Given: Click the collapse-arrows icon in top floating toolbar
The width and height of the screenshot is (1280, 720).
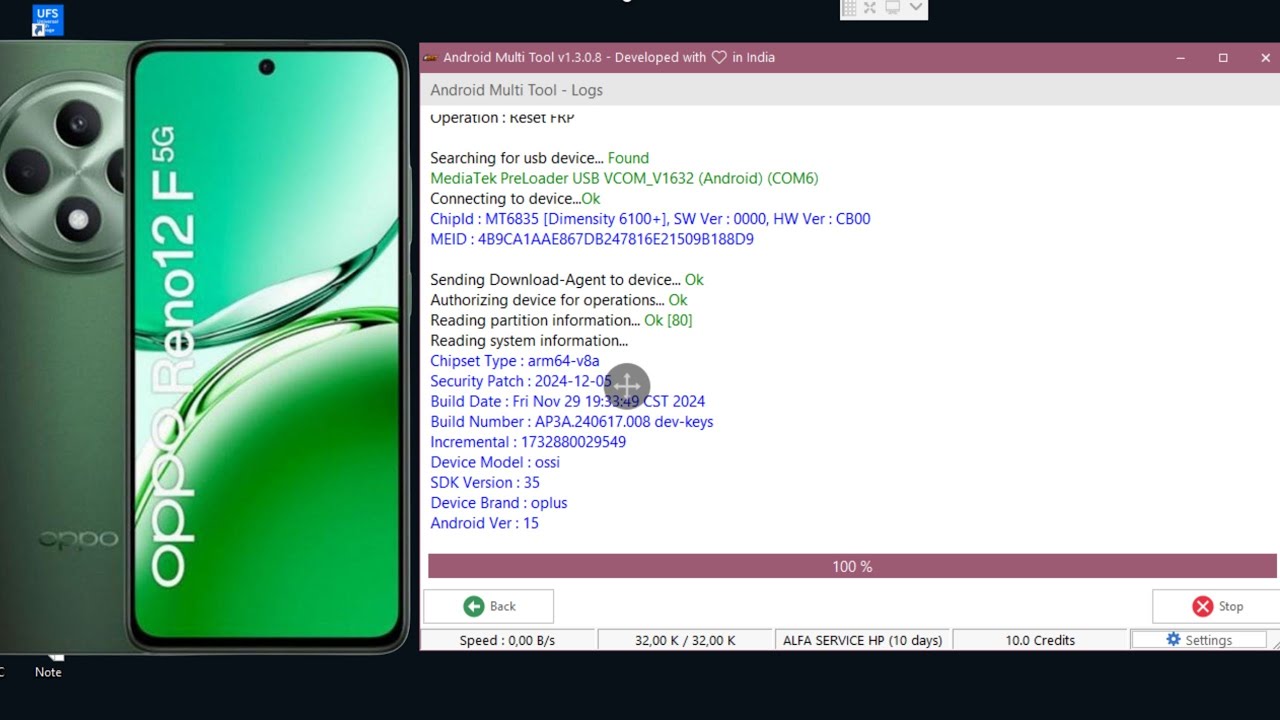Looking at the screenshot, I should 870,8.
